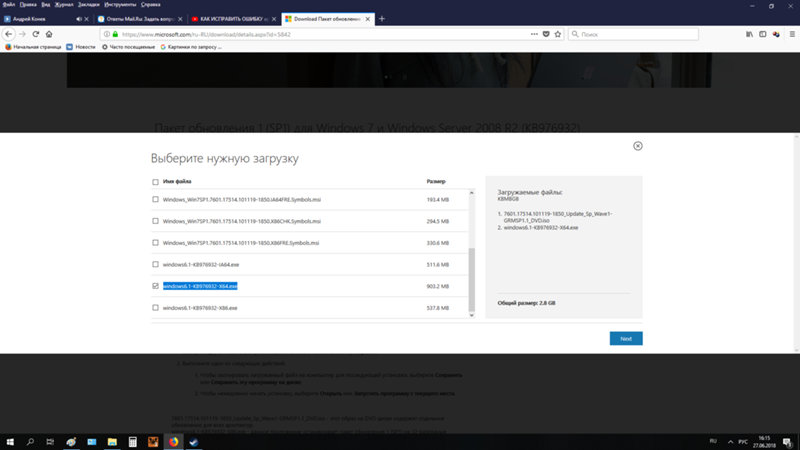
Task: Check the windows6.1-KB976932-X86.exe checkbox
Action: (x=155, y=308)
